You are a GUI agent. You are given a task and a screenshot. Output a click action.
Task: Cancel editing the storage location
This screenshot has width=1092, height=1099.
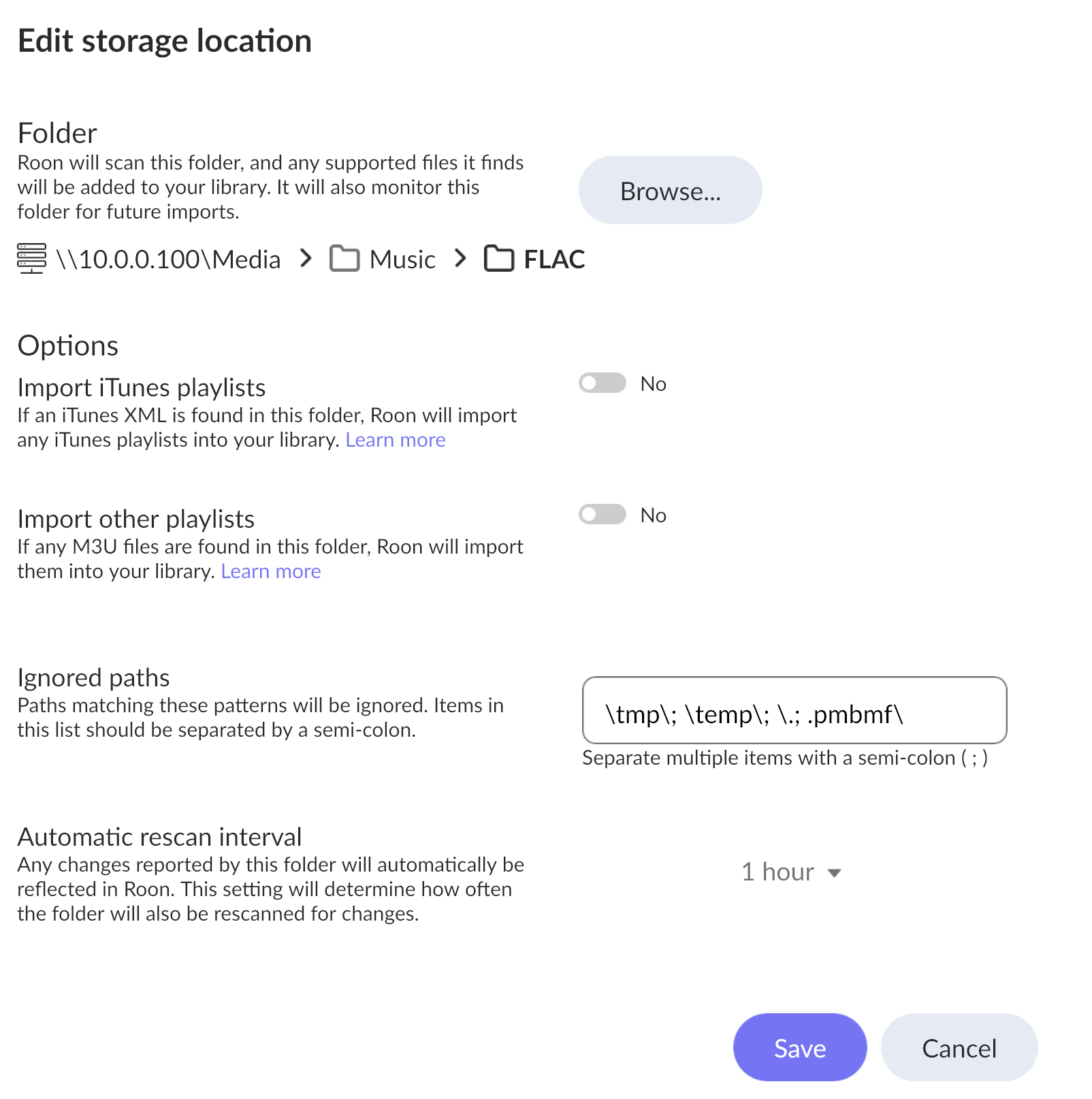click(959, 1048)
